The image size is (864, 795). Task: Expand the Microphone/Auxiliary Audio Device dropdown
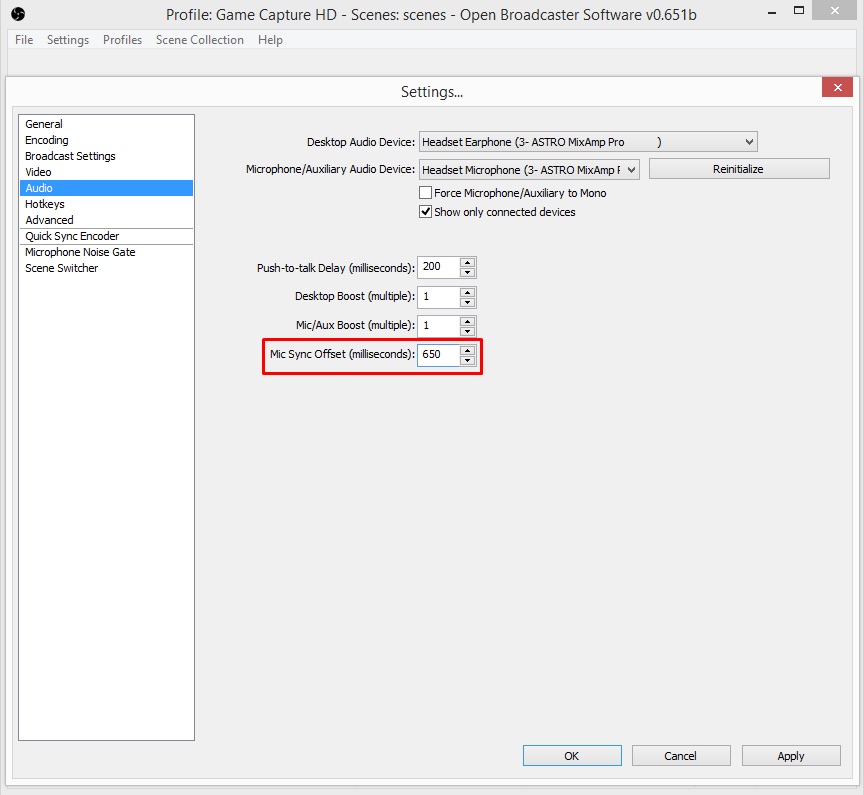coord(631,170)
